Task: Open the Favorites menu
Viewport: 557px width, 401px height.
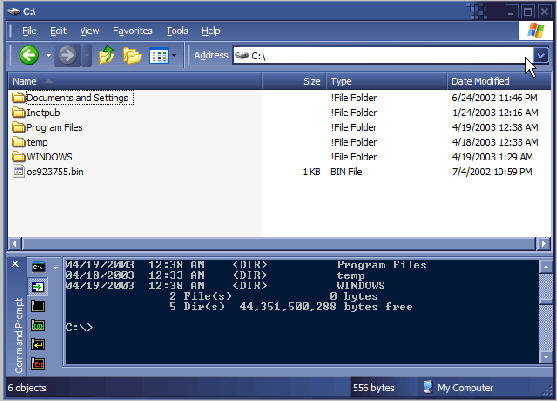Action: 133,31
